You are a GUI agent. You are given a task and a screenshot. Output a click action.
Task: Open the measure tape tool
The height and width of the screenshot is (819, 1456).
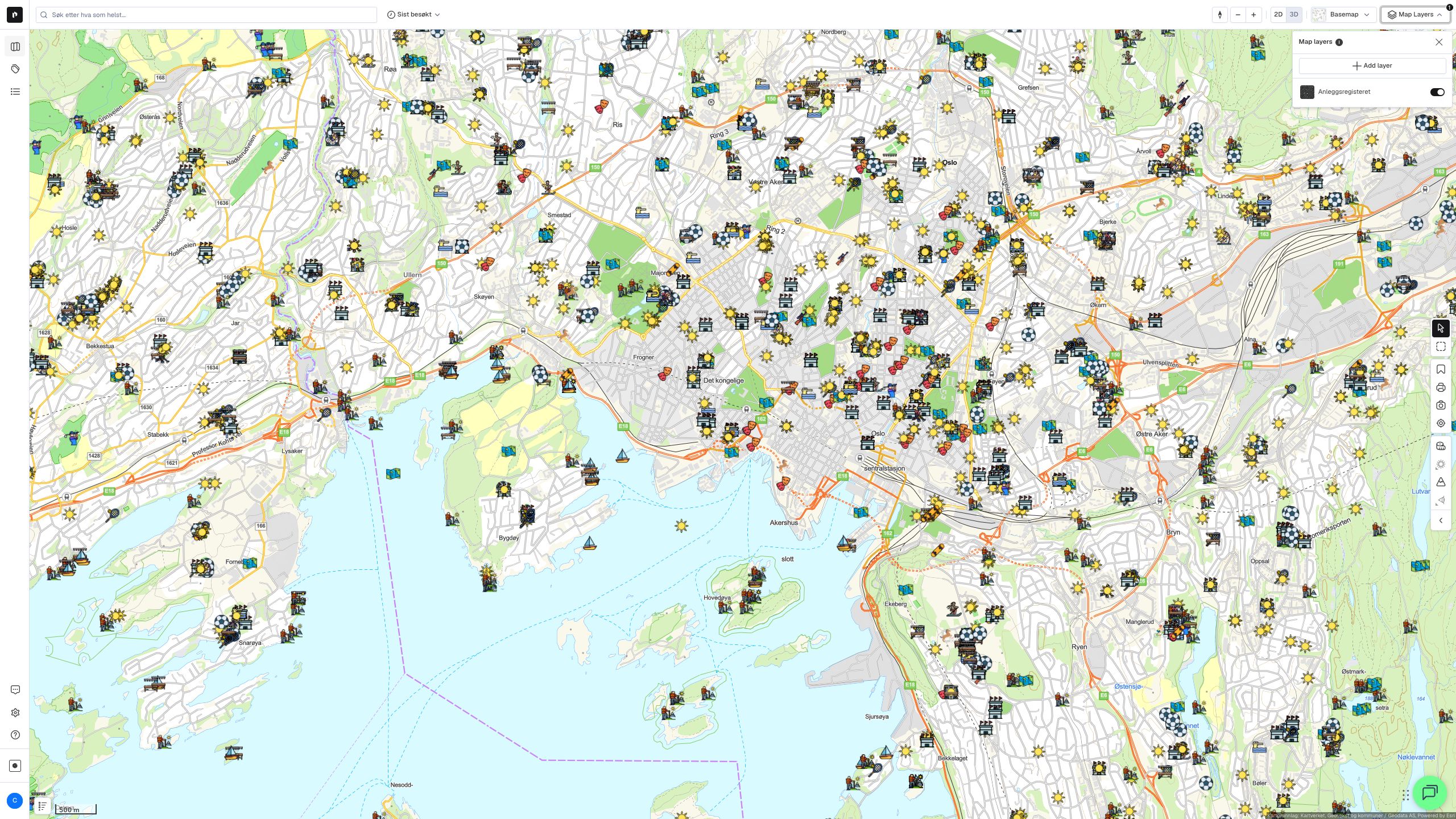pyautogui.click(x=1441, y=446)
